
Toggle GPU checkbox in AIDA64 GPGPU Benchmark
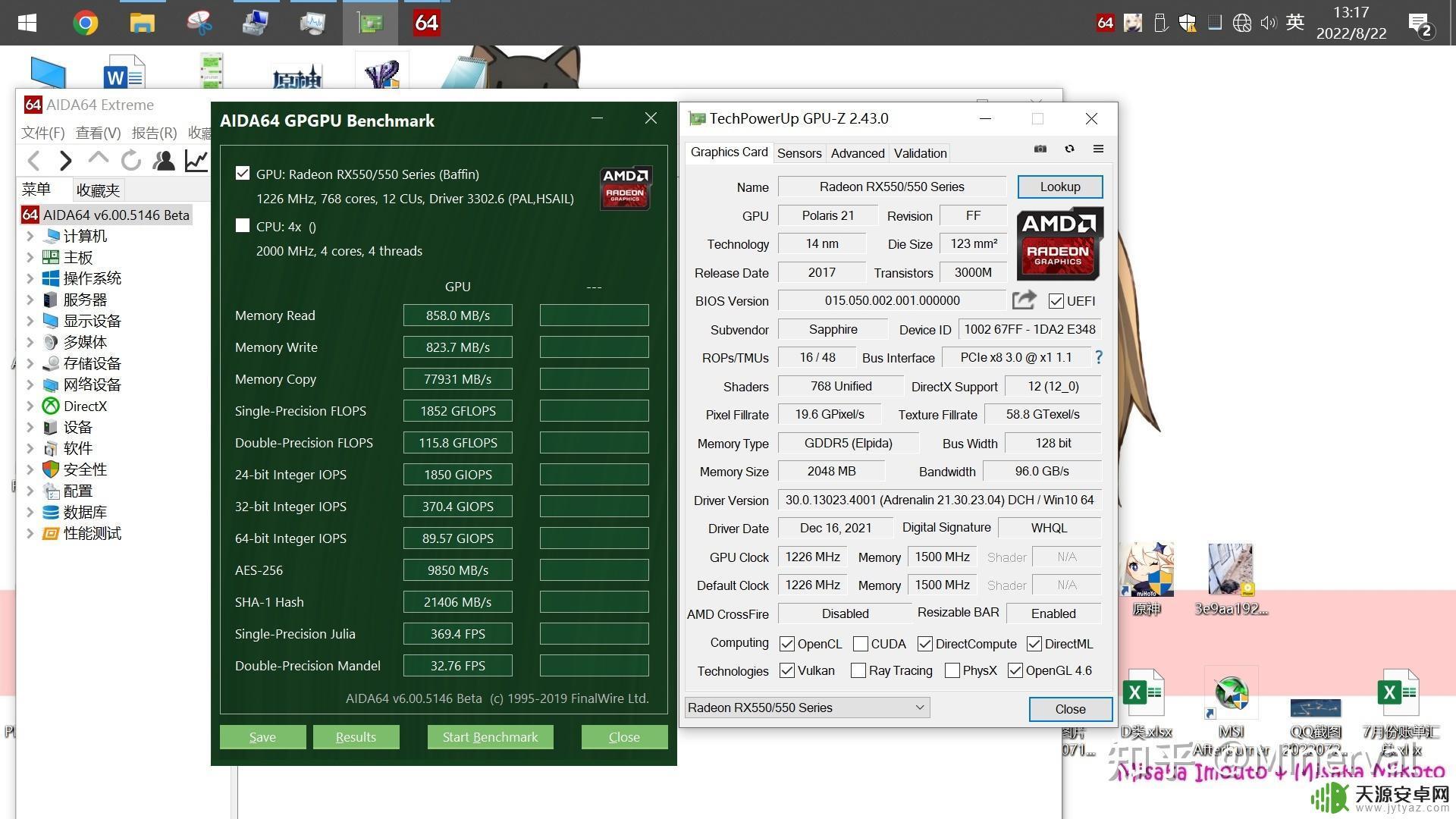tap(241, 172)
